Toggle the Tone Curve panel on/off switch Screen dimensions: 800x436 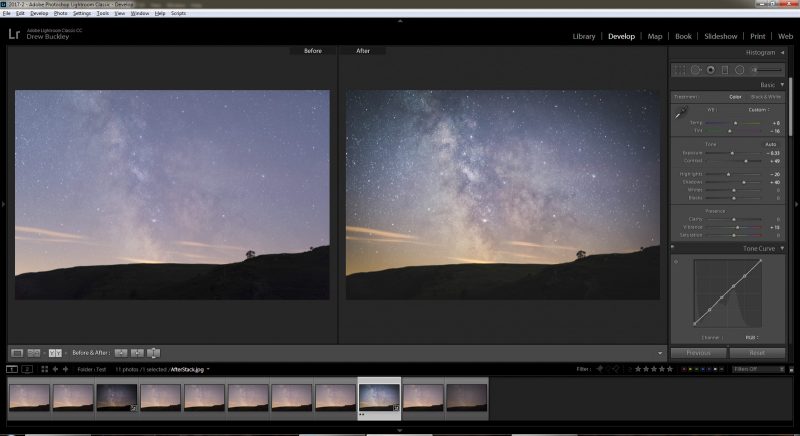click(x=672, y=248)
